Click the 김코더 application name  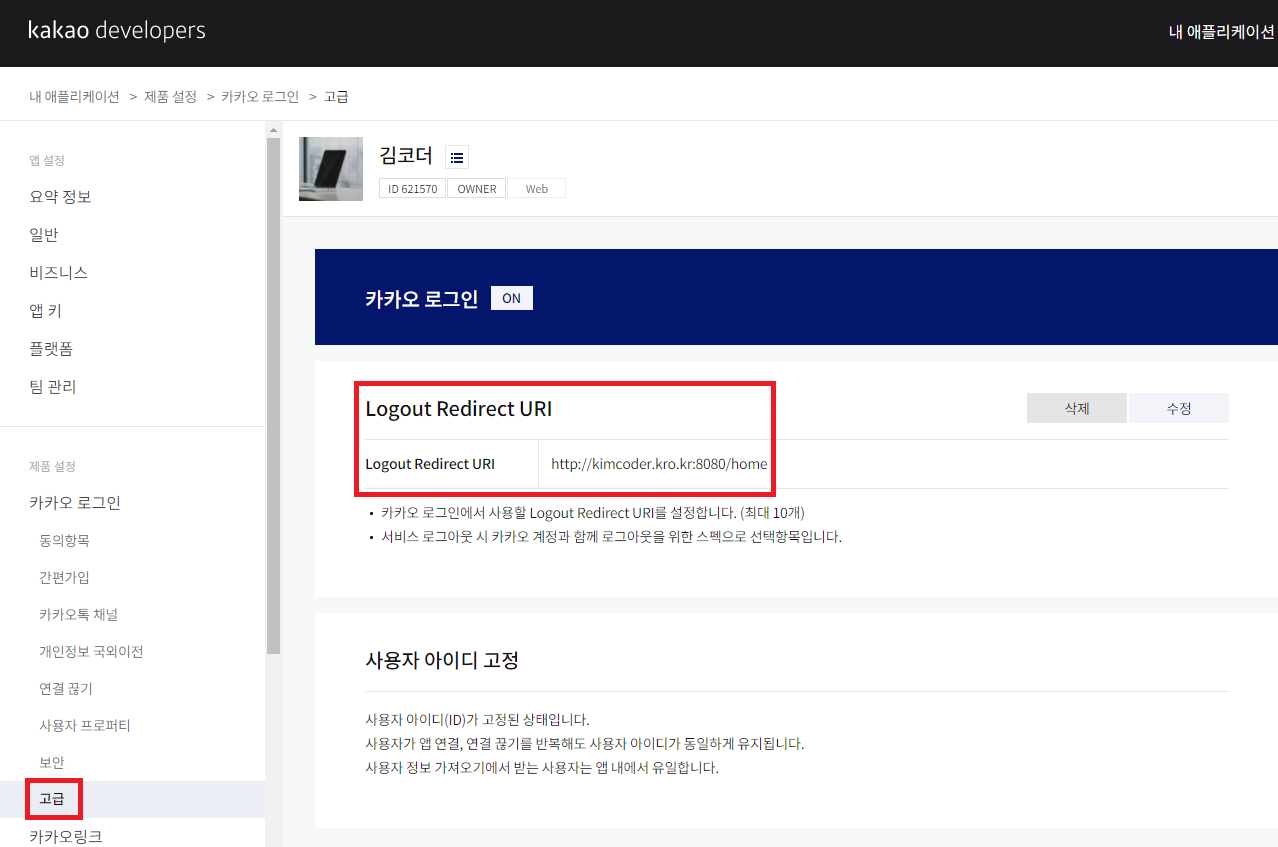pyautogui.click(x=406, y=155)
